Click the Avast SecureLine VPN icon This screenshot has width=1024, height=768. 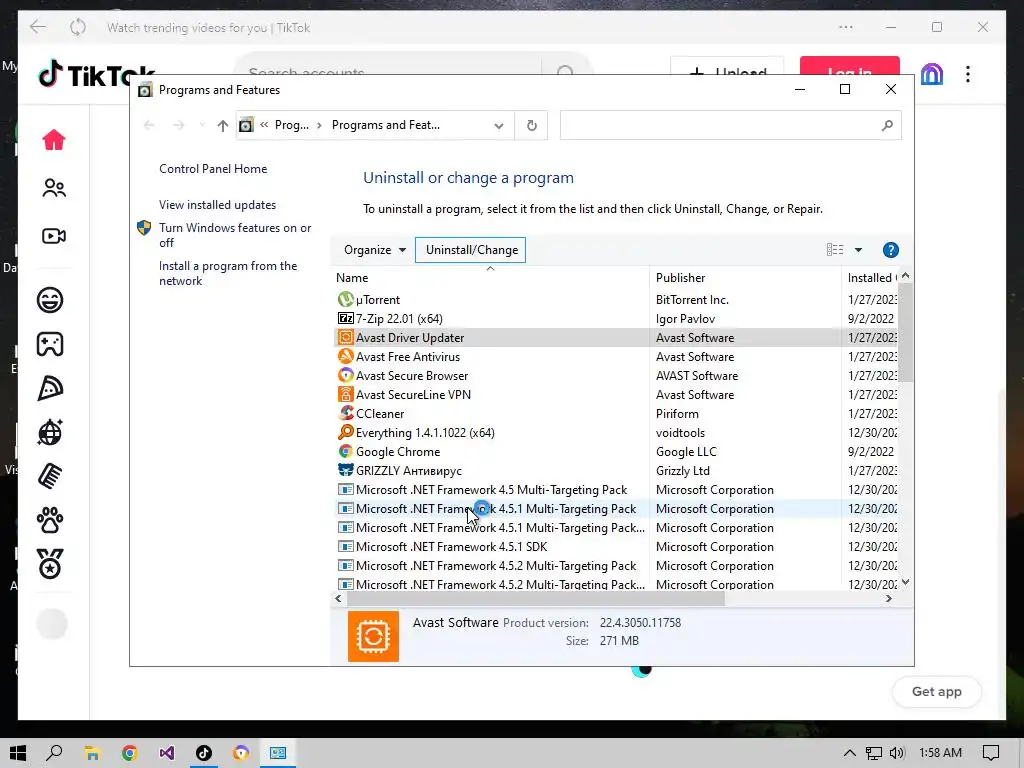coord(345,394)
